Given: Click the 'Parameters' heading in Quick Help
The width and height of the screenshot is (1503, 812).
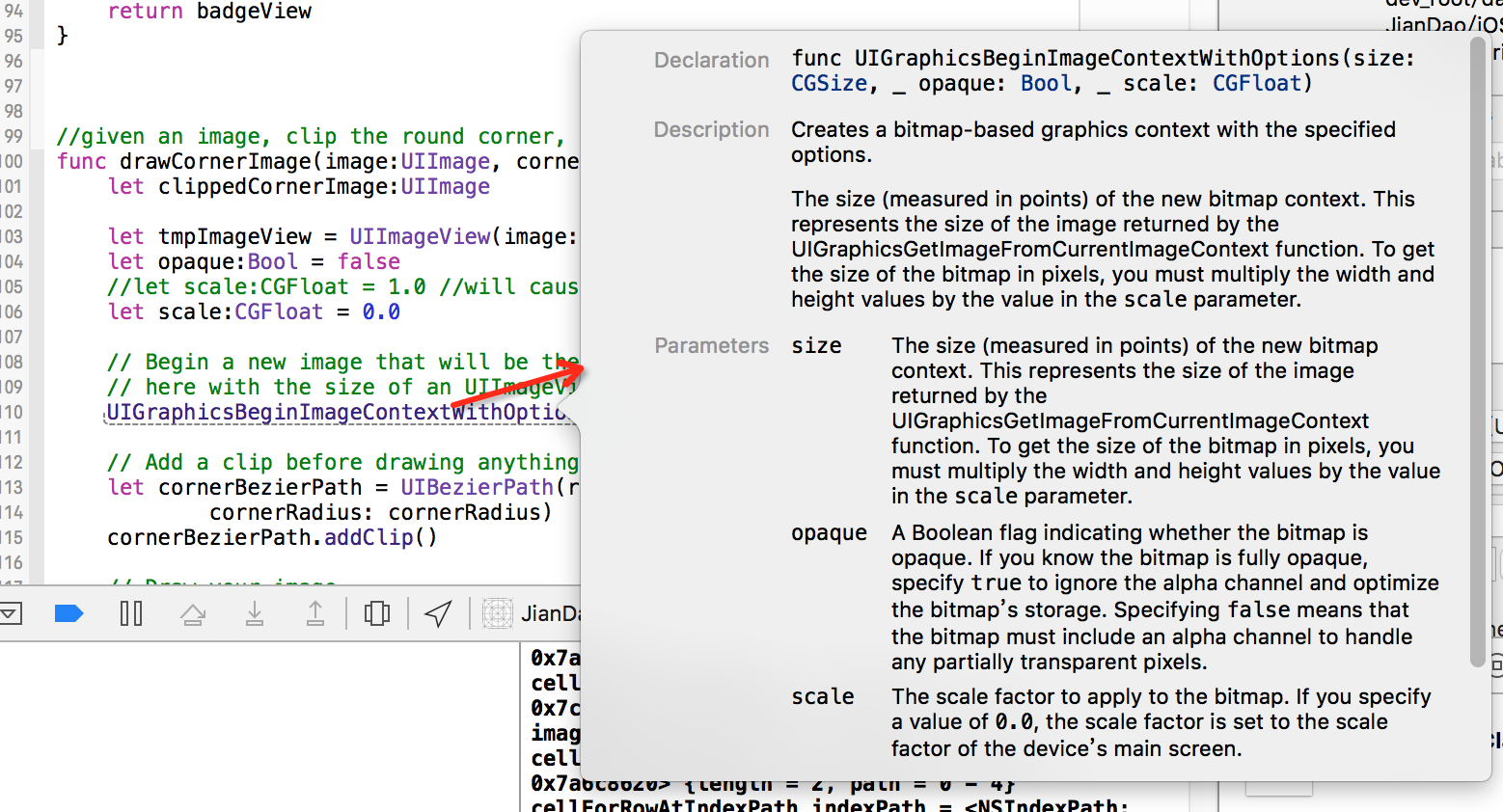Looking at the screenshot, I should [x=712, y=345].
